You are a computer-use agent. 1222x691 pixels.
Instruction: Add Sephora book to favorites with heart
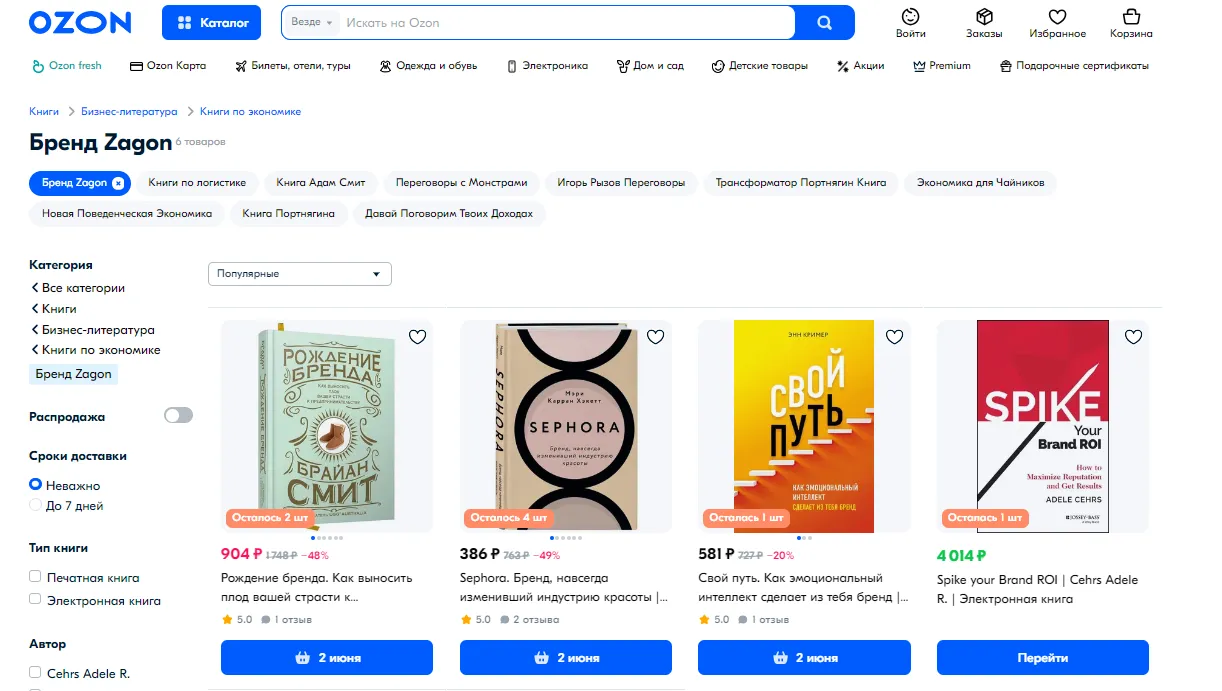pos(655,337)
